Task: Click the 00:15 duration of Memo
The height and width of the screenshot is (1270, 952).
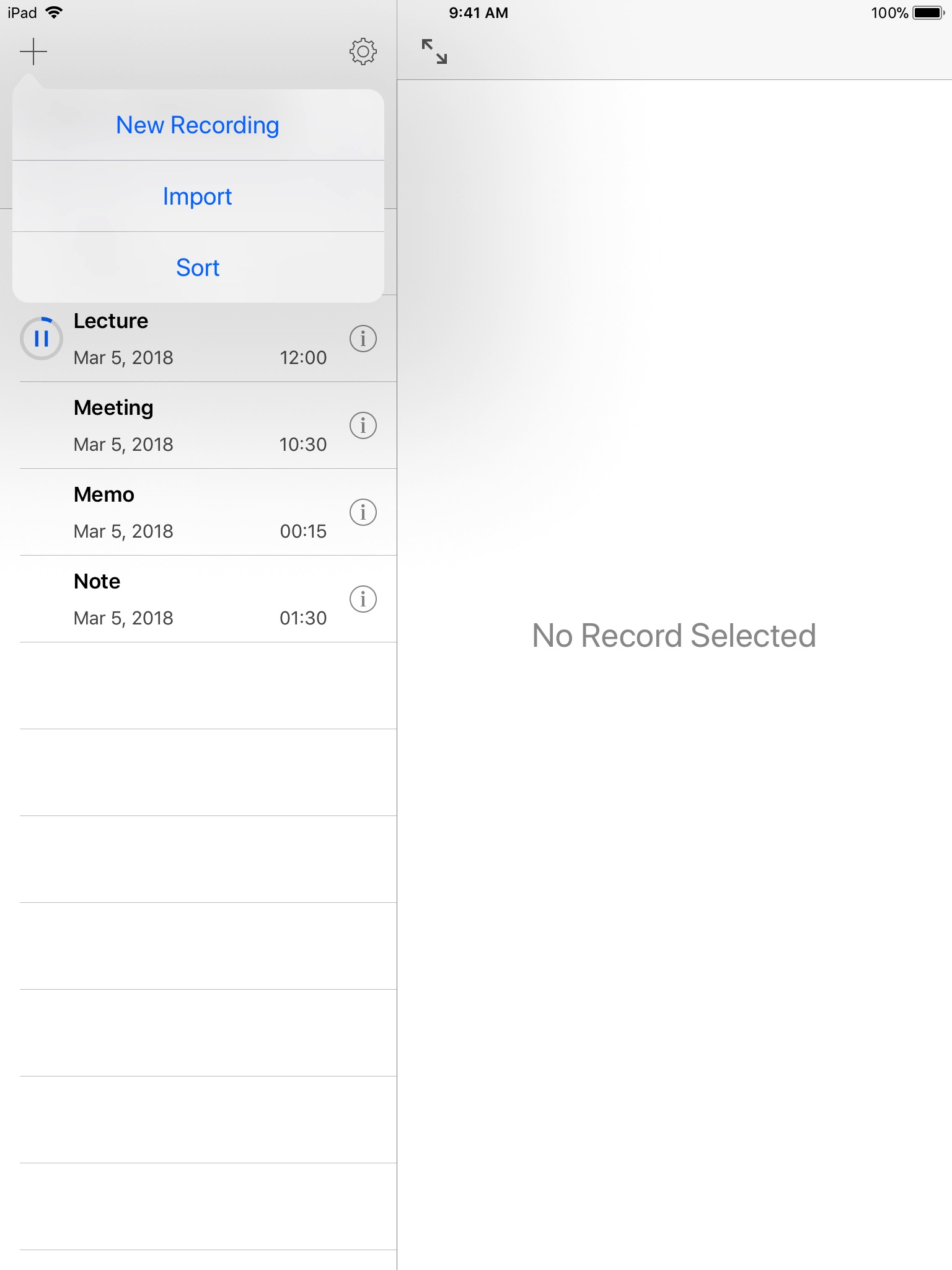Action: pos(303,531)
